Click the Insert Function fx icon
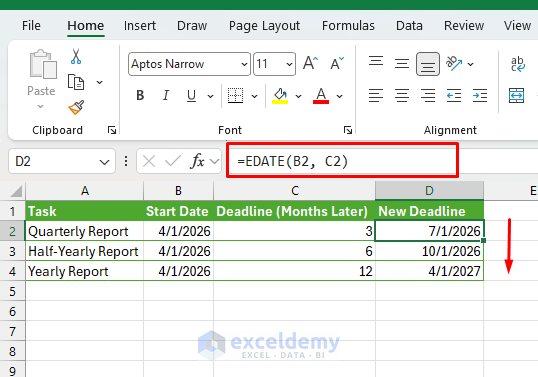 click(197, 161)
